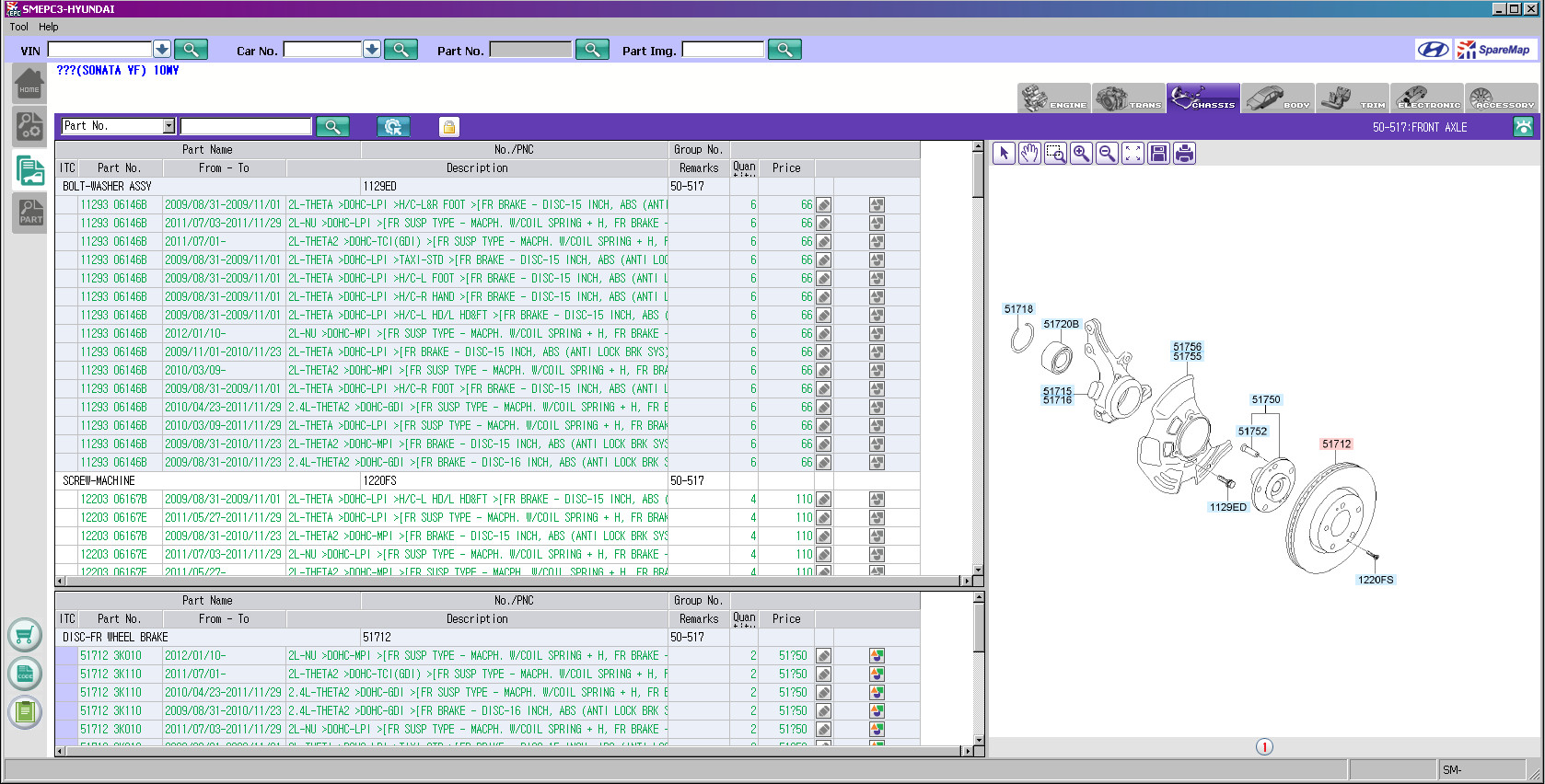Click the zoom in magnifier icon

[x=1081, y=154]
